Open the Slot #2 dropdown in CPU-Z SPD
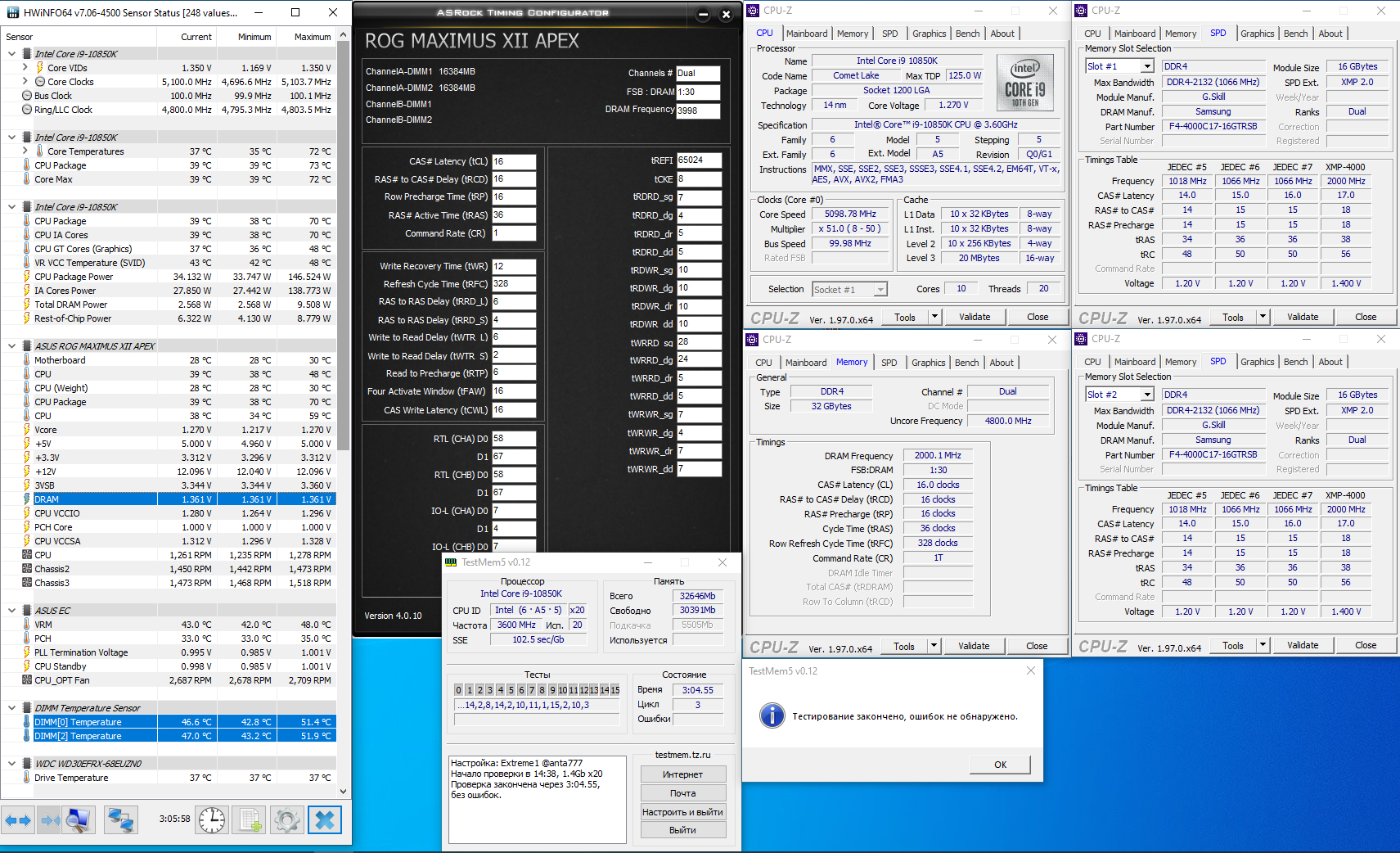 tap(1147, 395)
